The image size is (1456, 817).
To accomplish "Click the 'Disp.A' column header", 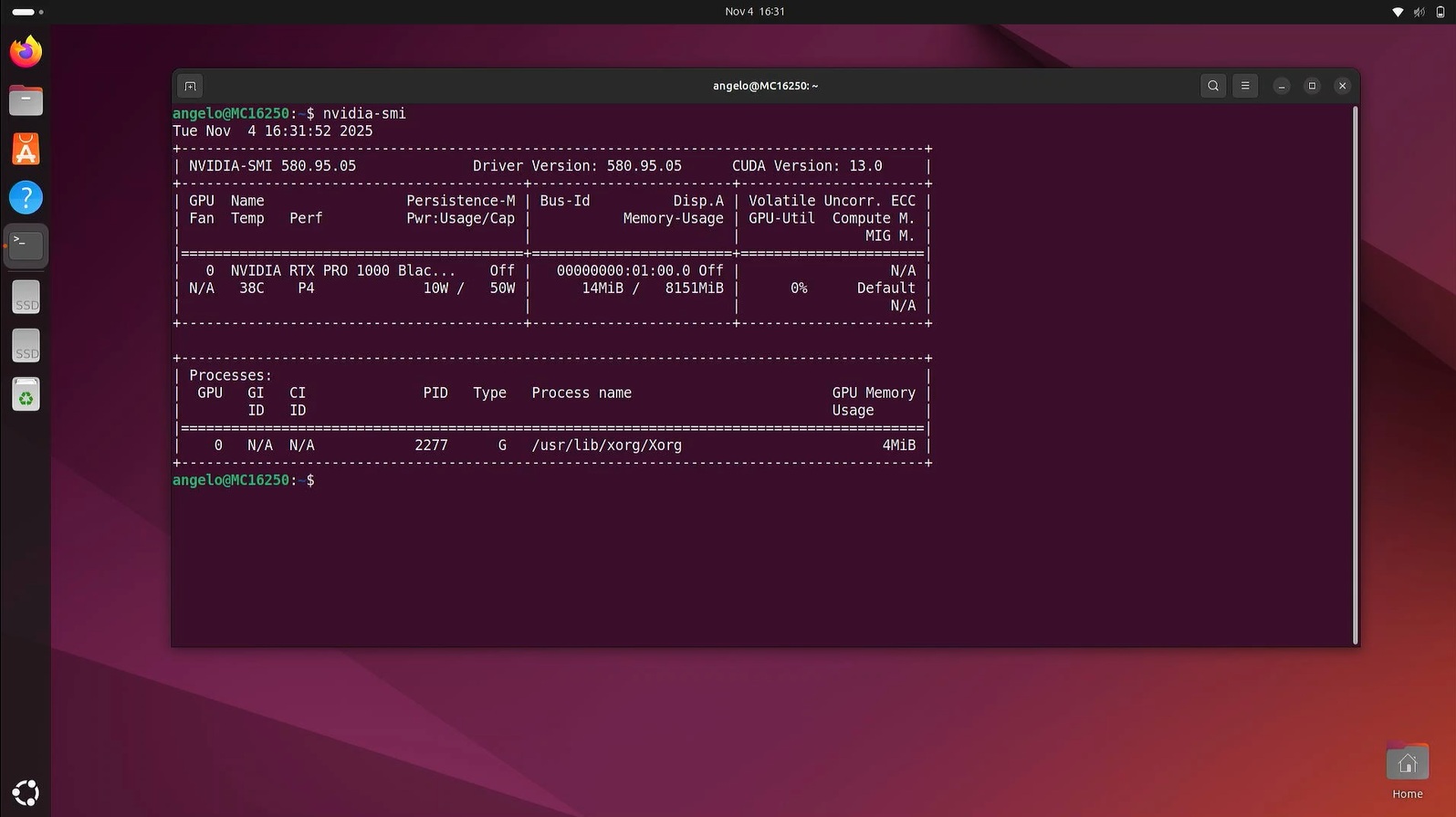I will (x=698, y=201).
